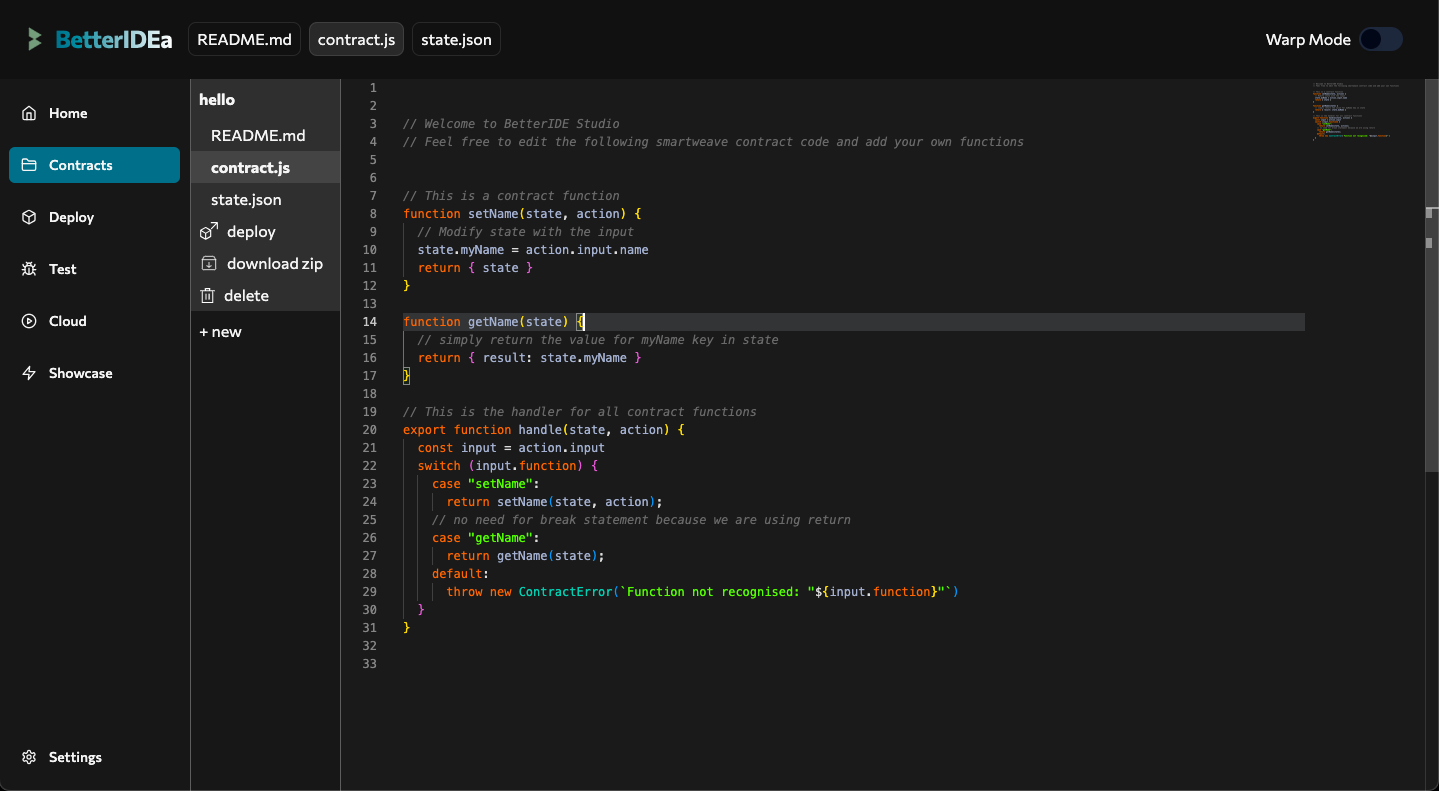
Task: Click the 'const input = action.input' line
Action: click(x=511, y=448)
